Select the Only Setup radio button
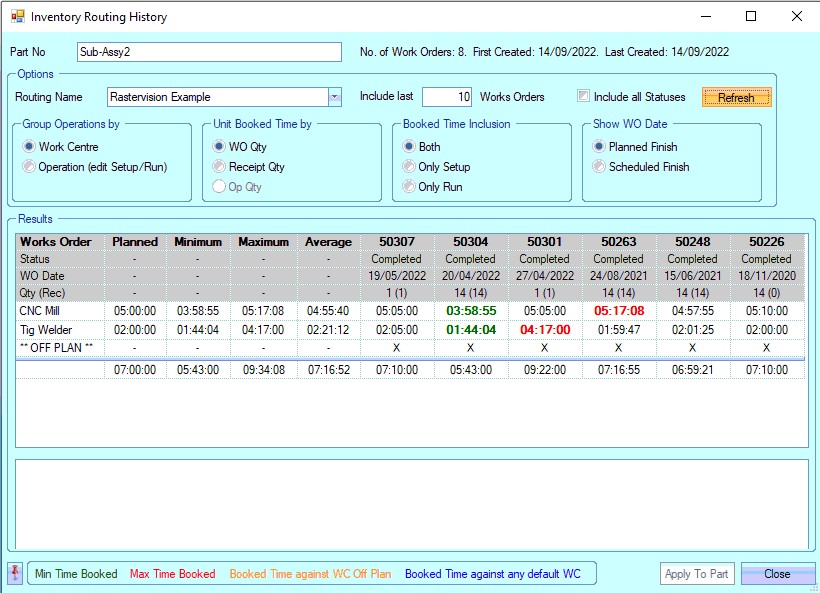 (x=410, y=167)
